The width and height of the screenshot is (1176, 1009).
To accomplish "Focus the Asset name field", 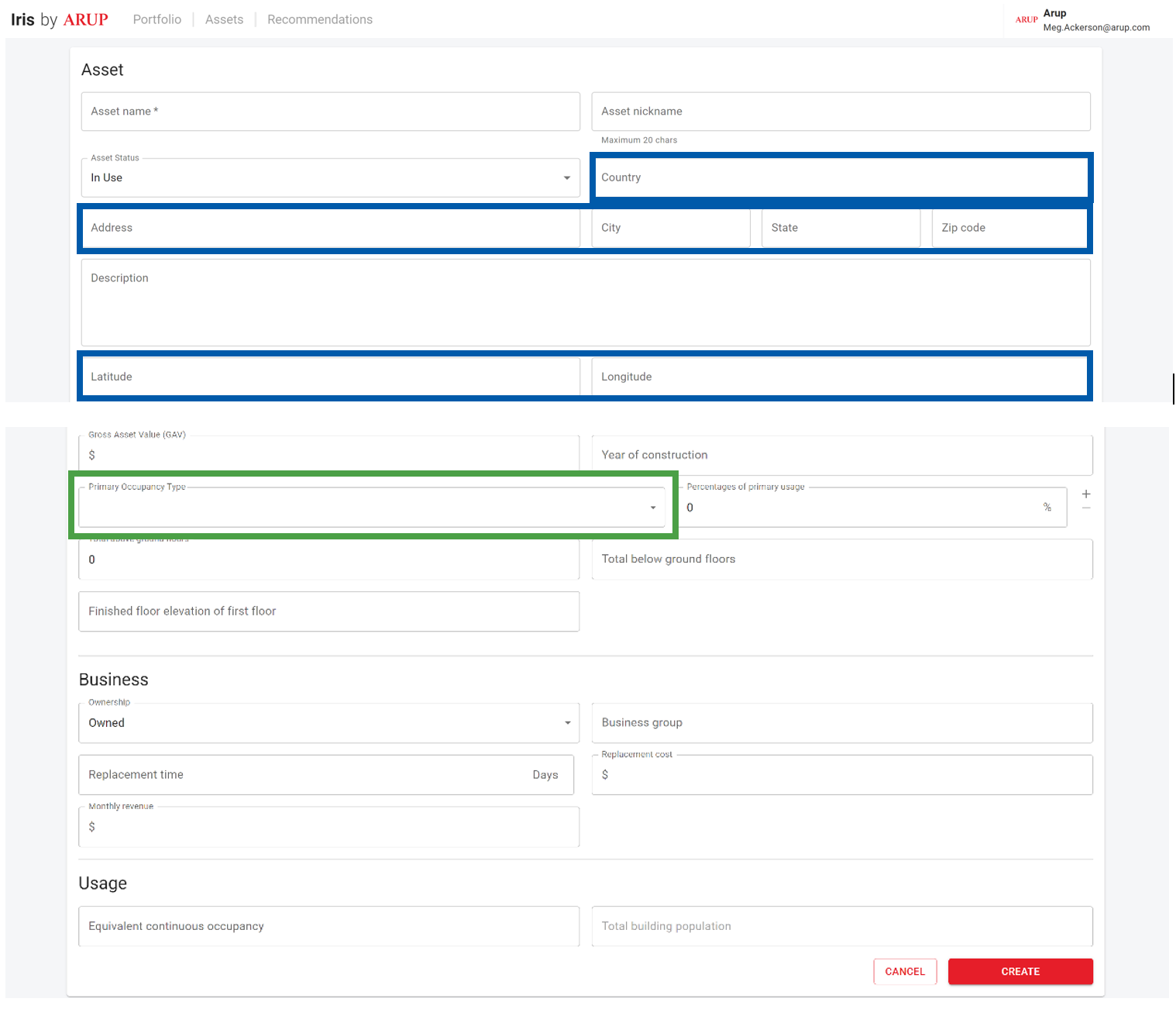I will coord(330,112).
